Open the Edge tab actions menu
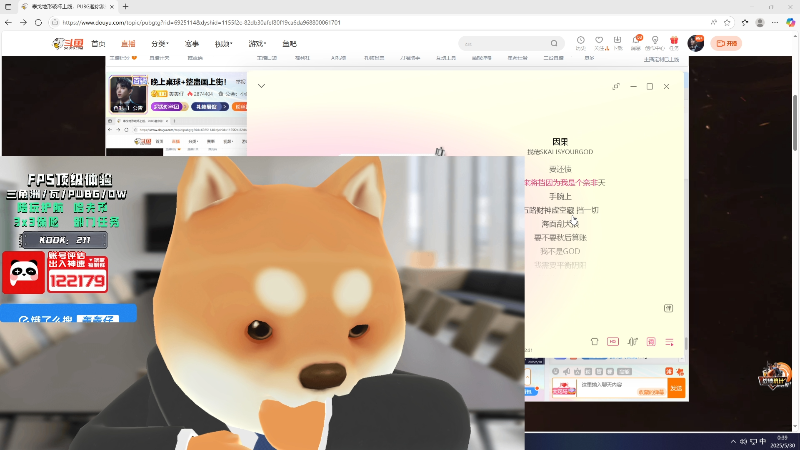800x450 pixels. (8, 7)
